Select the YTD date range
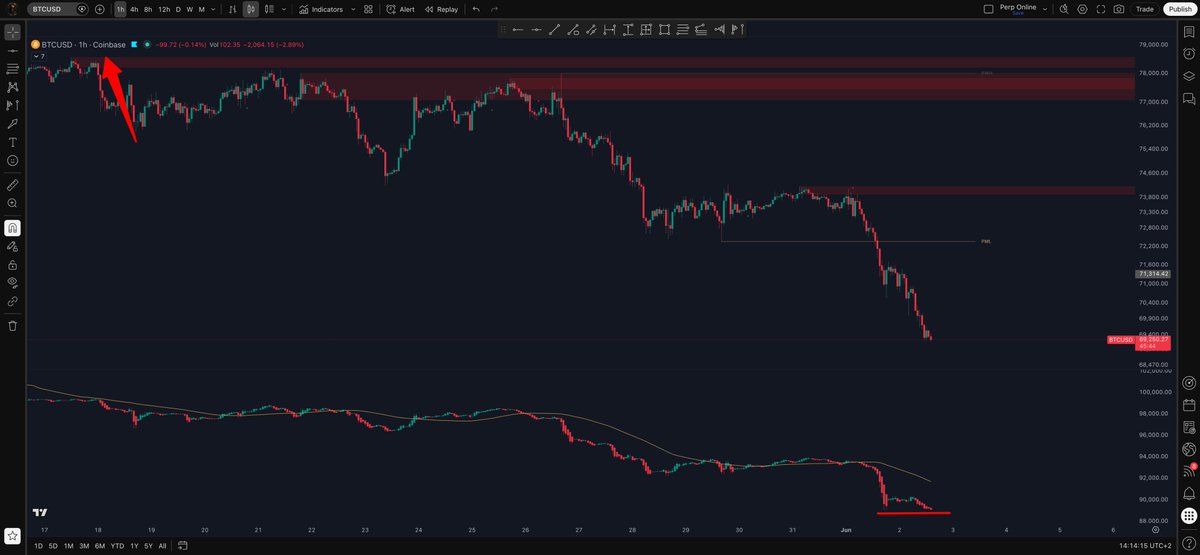The height and width of the screenshot is (555, 1200). (117, 546)
